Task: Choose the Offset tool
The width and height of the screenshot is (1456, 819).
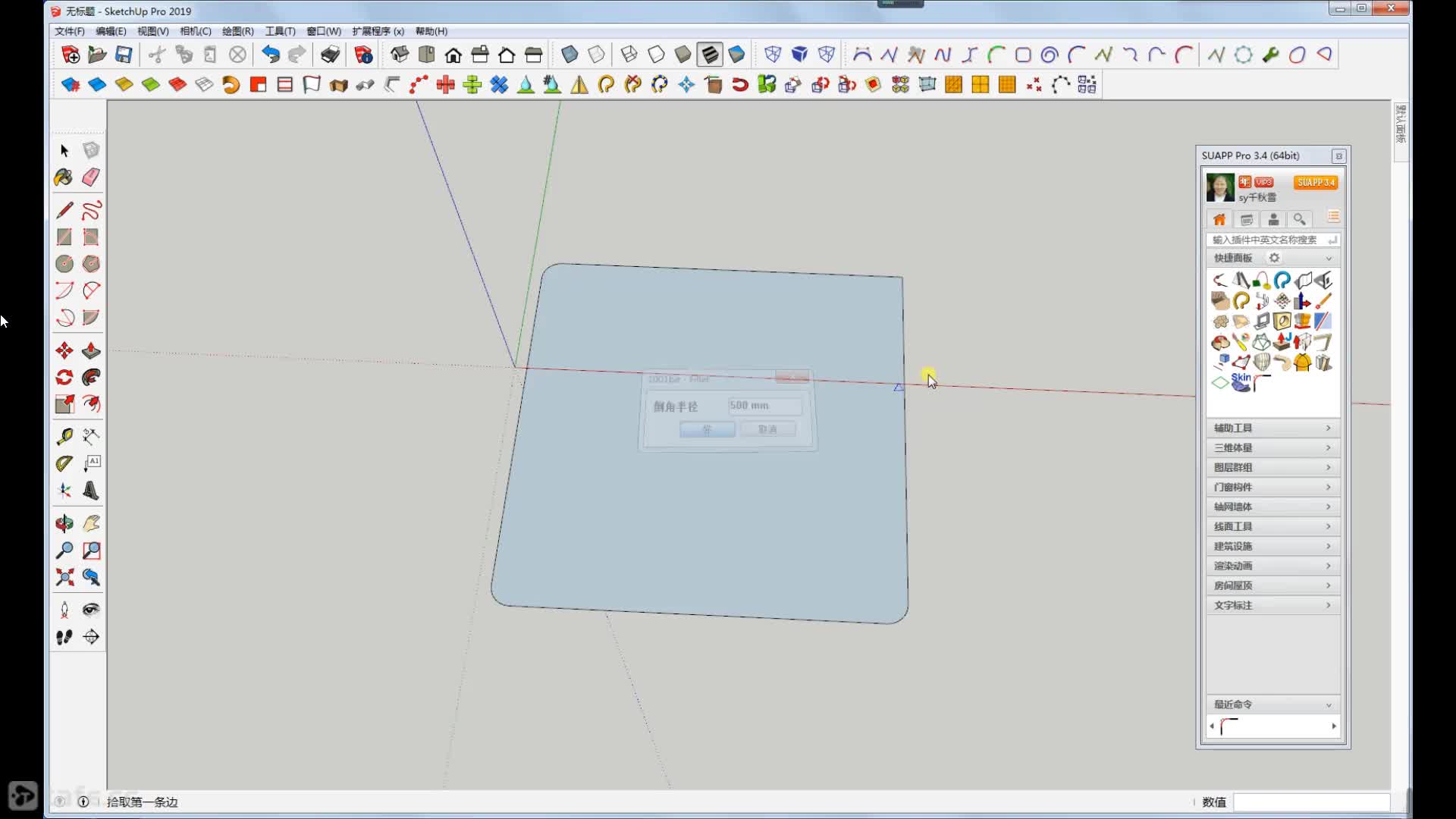Action: pos(91,403)
